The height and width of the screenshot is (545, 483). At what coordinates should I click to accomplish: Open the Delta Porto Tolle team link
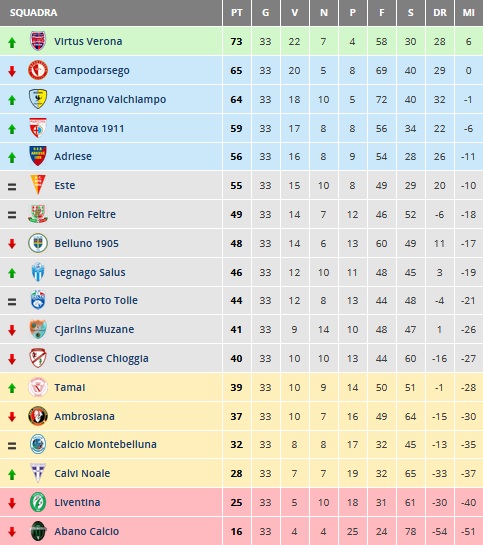click(x=96, y=300)
